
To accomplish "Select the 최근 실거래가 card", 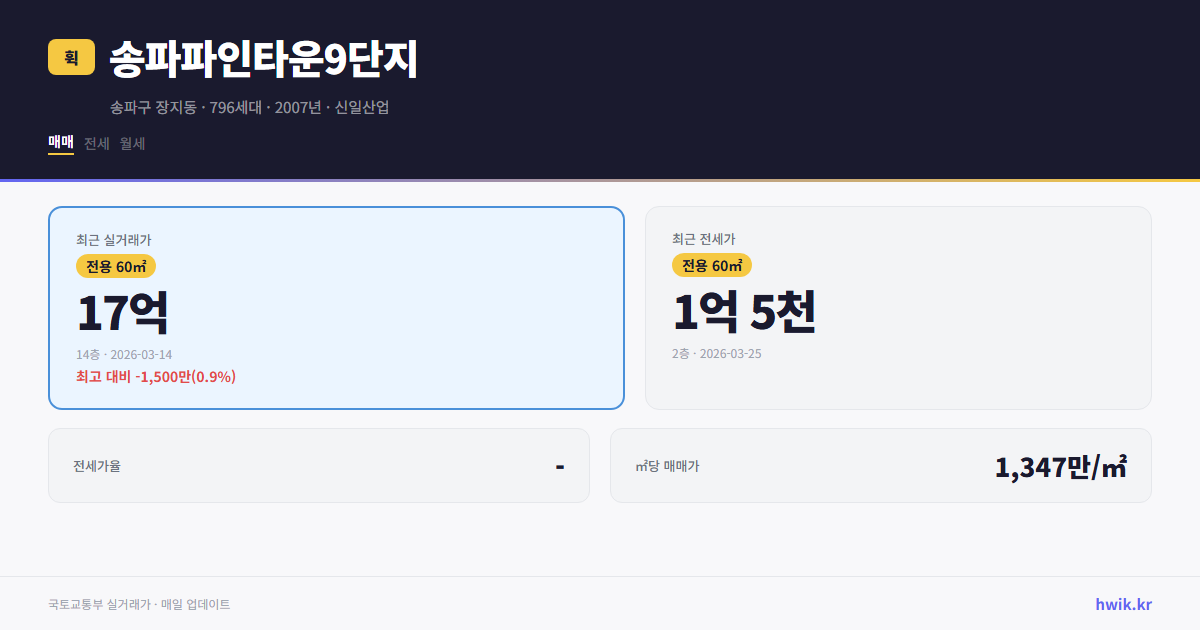I will tap(335, 307).
